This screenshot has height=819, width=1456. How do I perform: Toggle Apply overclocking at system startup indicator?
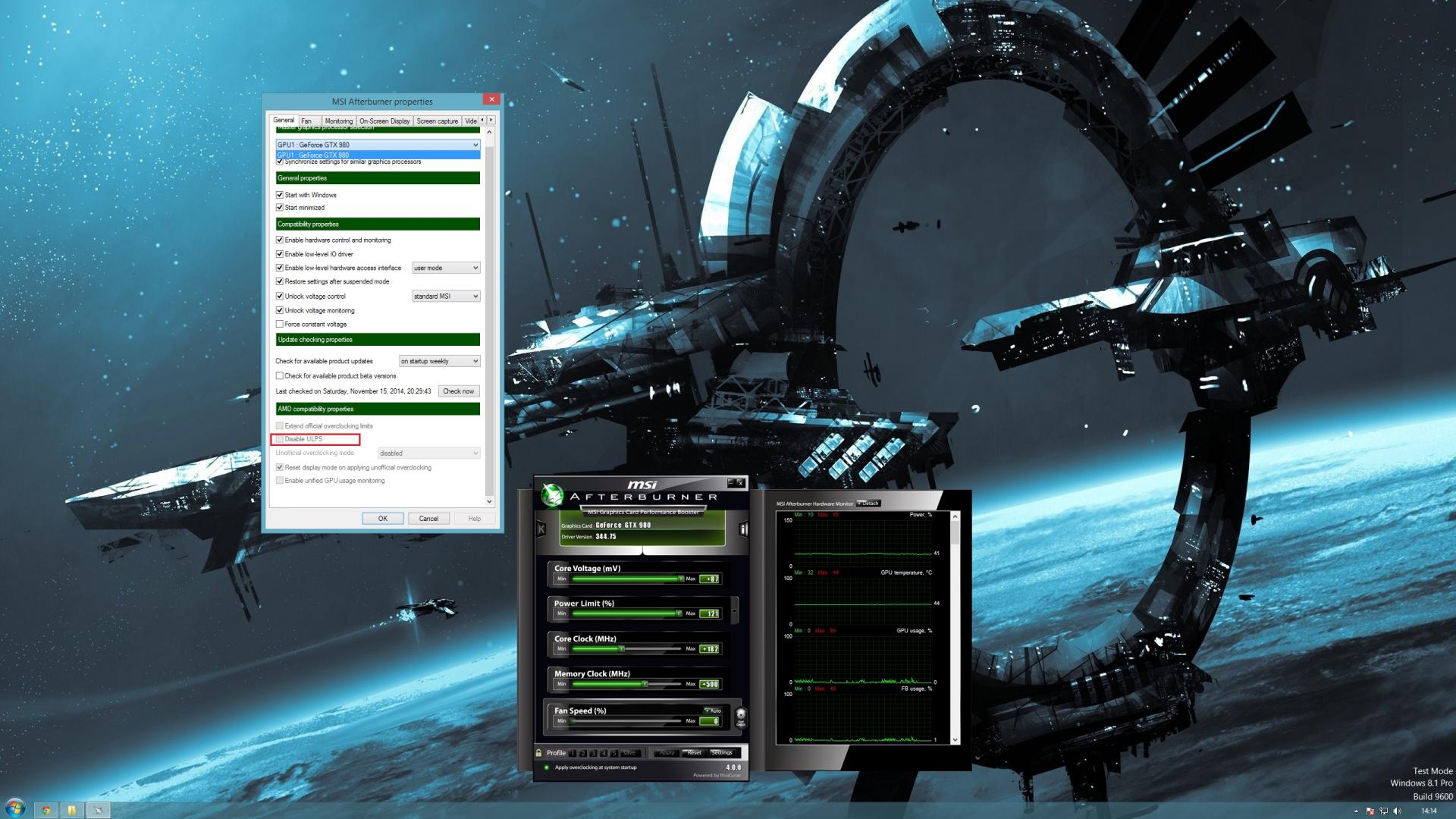click(x=547, y=767)
